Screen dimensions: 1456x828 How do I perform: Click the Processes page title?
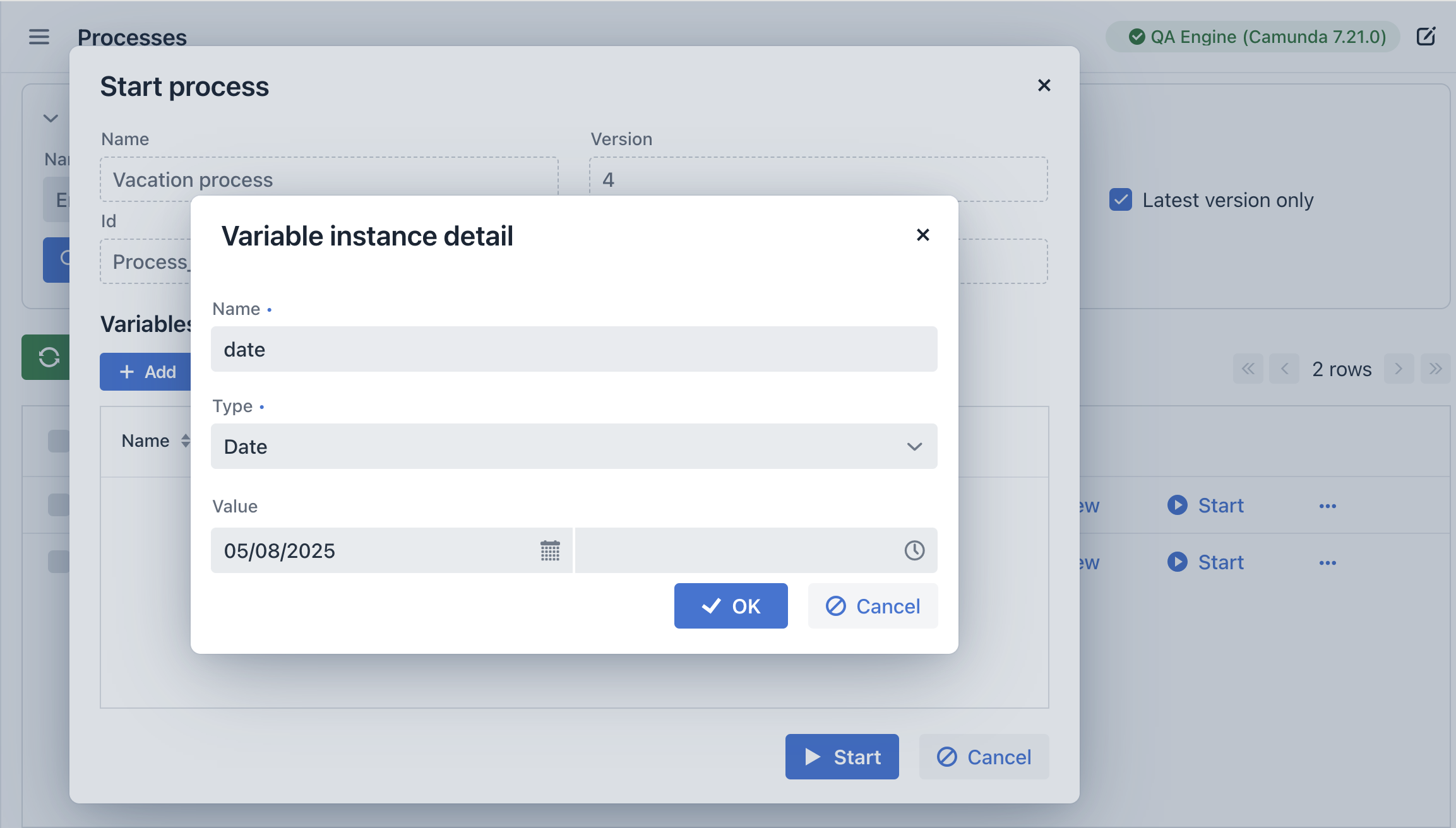point(132,37)
